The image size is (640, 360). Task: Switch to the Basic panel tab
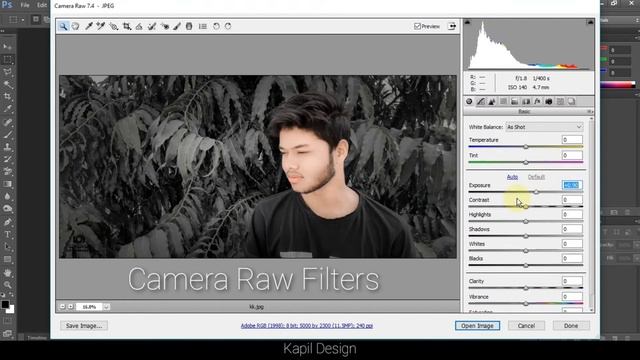[469, 102]
